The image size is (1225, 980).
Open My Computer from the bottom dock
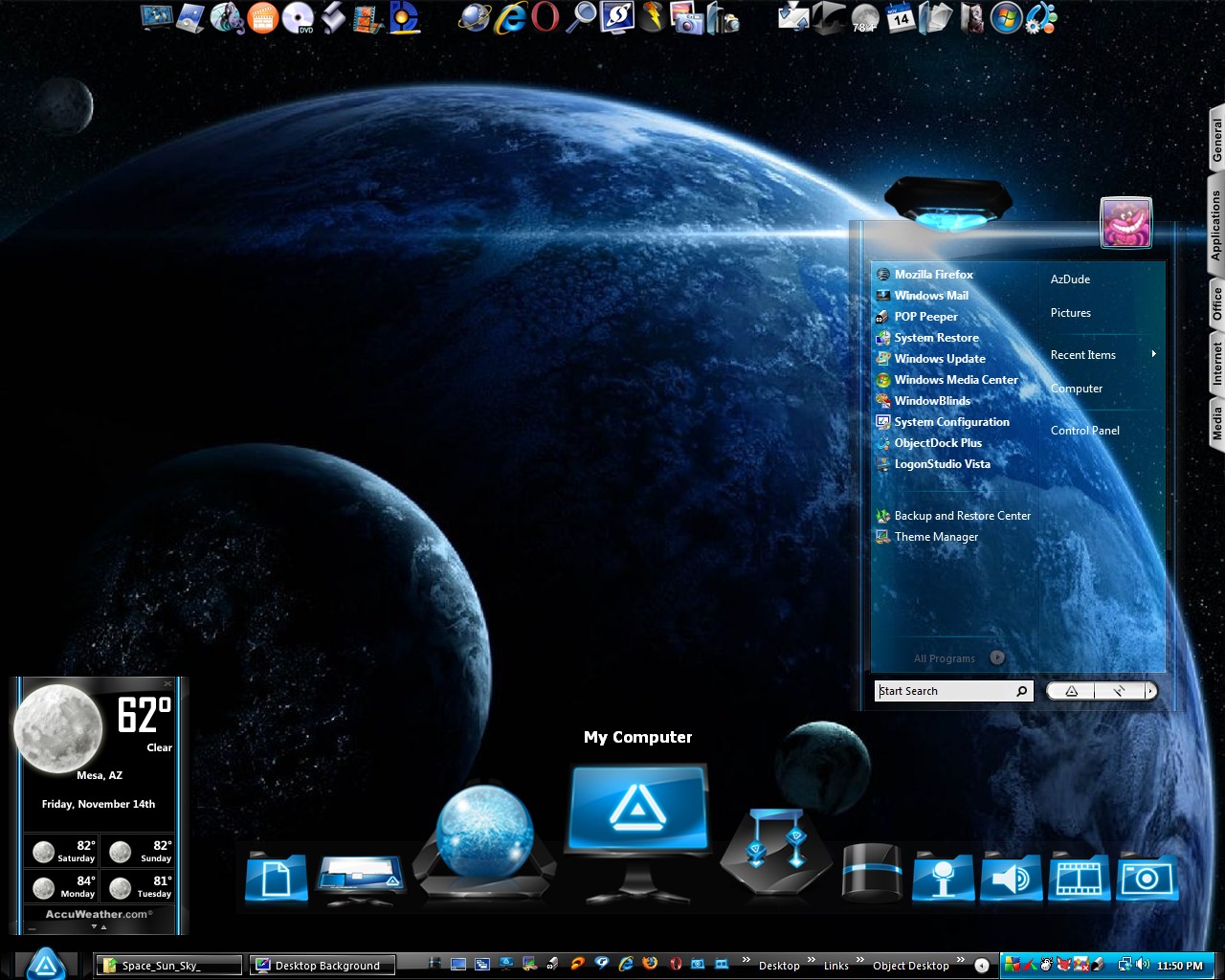click(x=637, y=831)
